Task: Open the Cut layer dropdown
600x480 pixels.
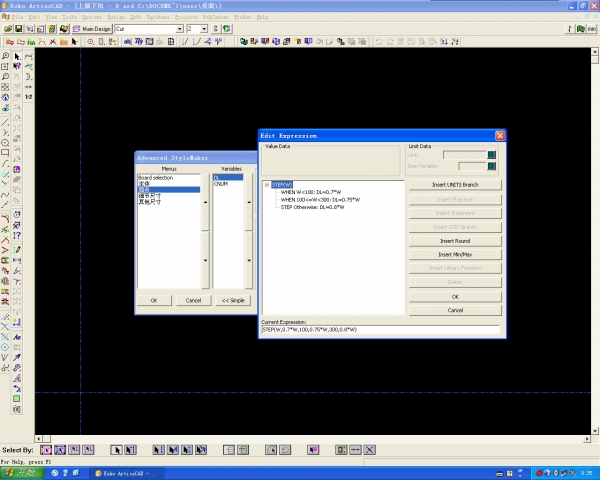Action: 178,29
